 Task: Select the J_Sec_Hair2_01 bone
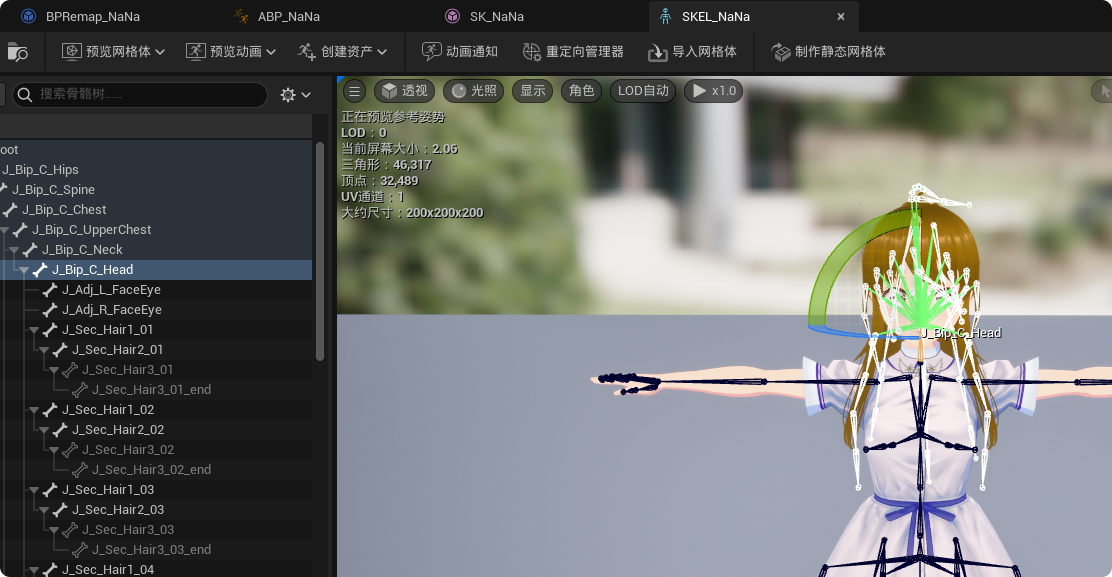point(117,349)
